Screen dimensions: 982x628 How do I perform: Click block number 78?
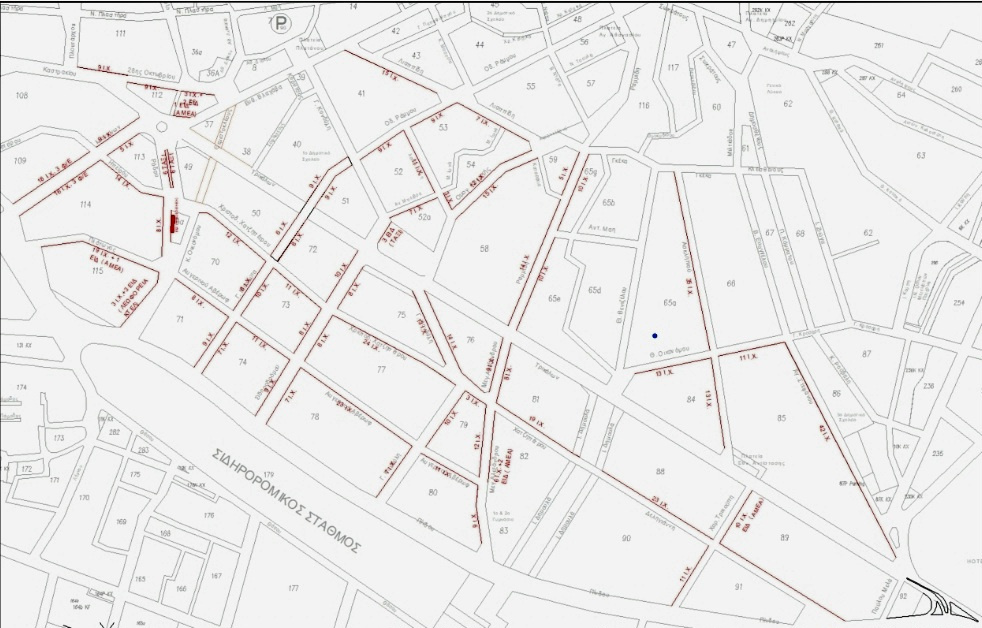coord(314,416)
